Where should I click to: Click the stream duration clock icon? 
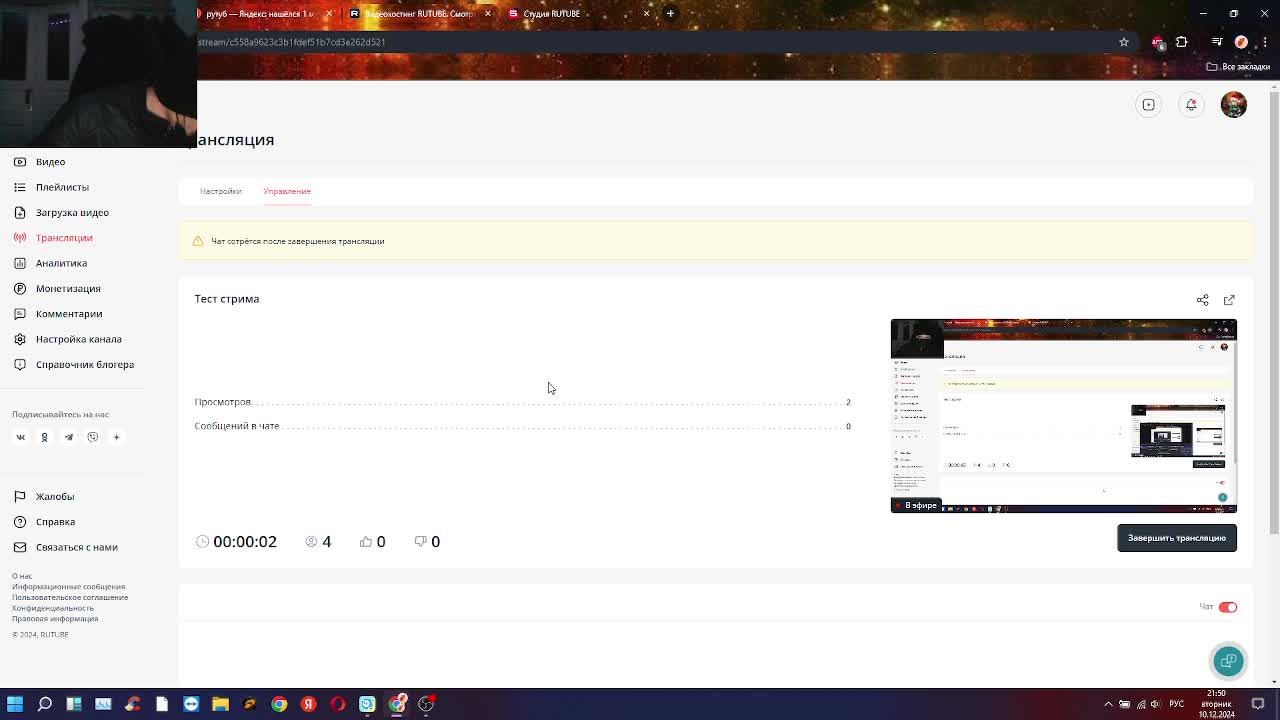coord(202,541)
